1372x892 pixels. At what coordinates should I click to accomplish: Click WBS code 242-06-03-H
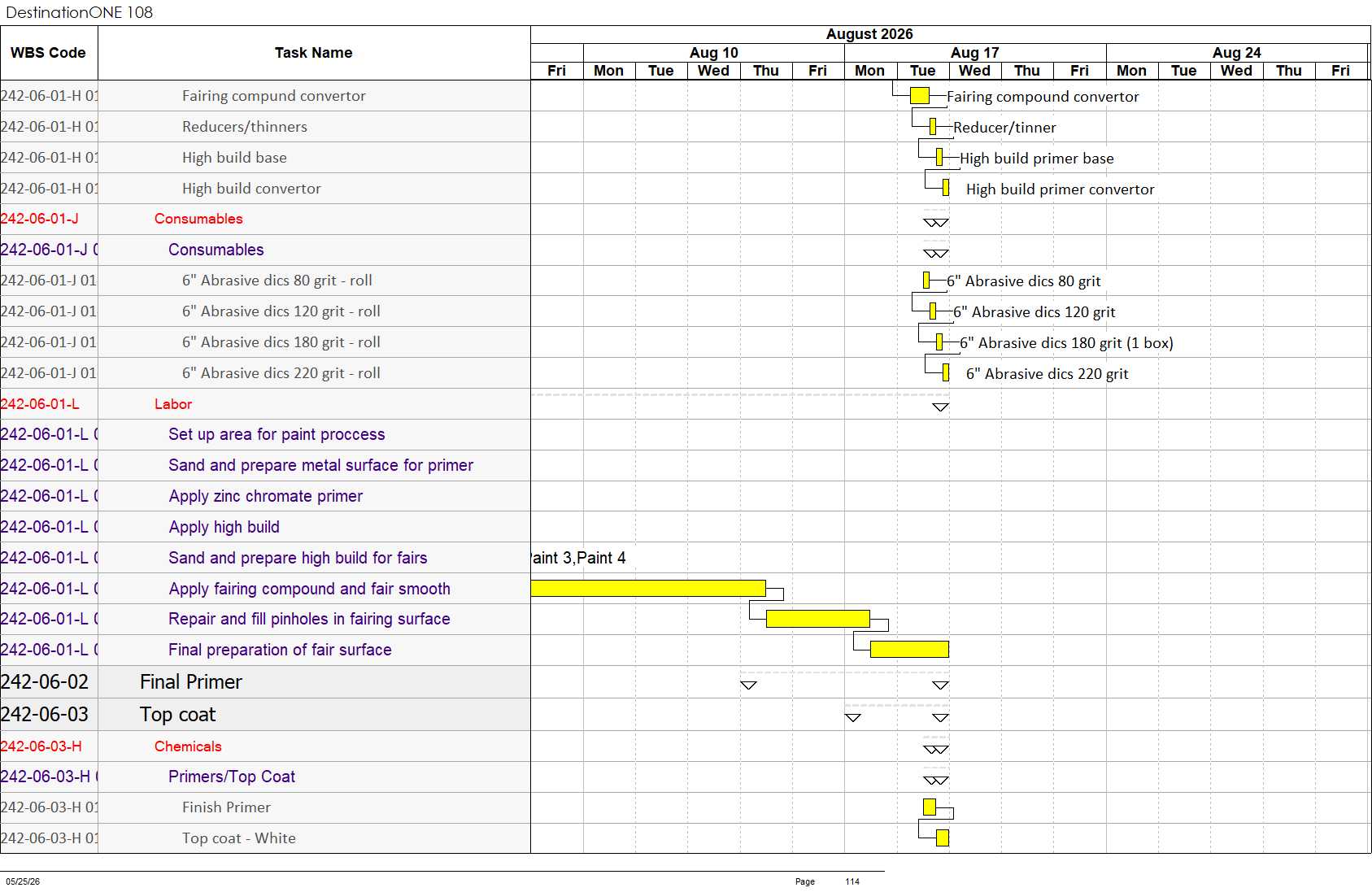(41, 746)
